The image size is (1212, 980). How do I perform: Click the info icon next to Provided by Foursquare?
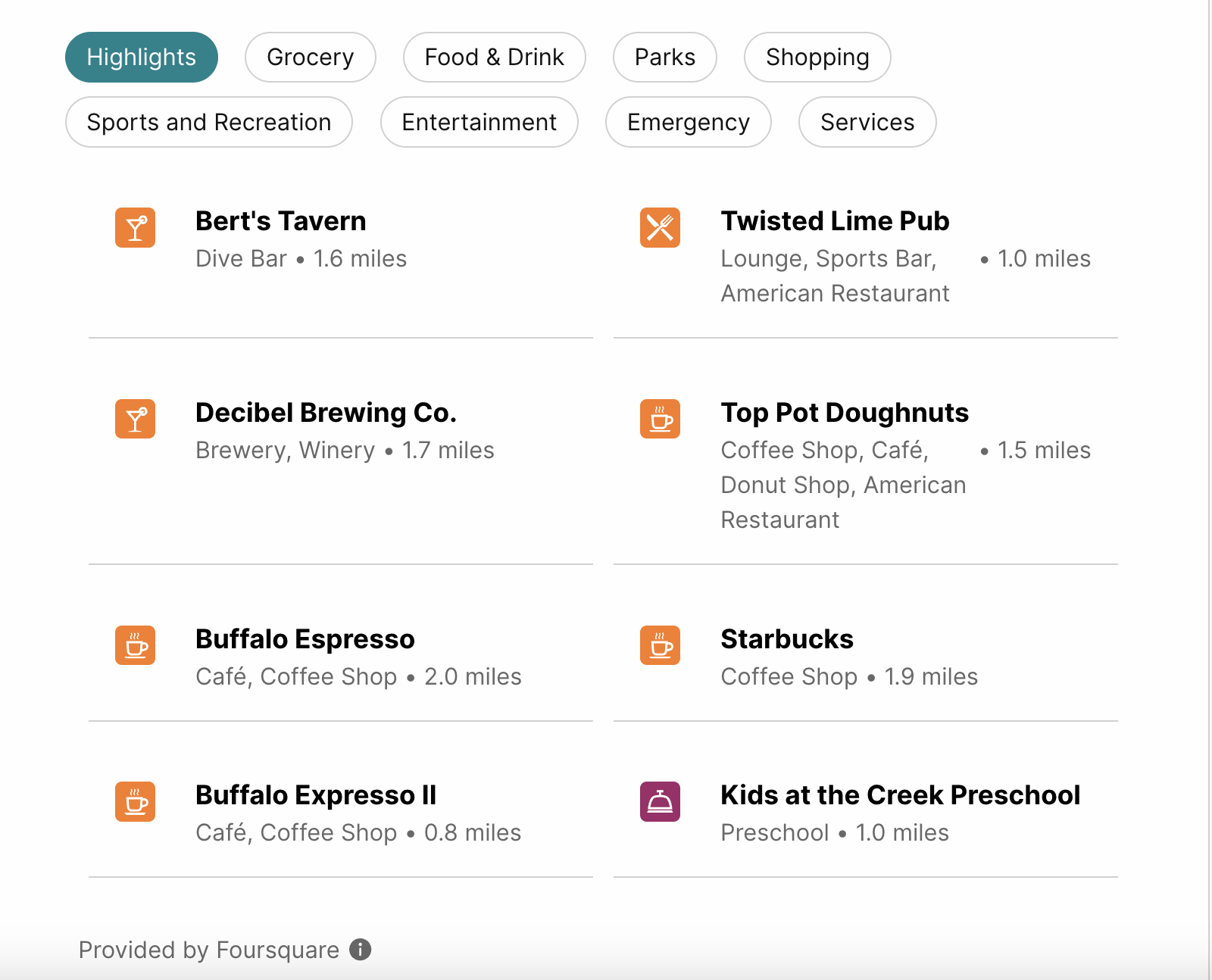click(361, 949)
